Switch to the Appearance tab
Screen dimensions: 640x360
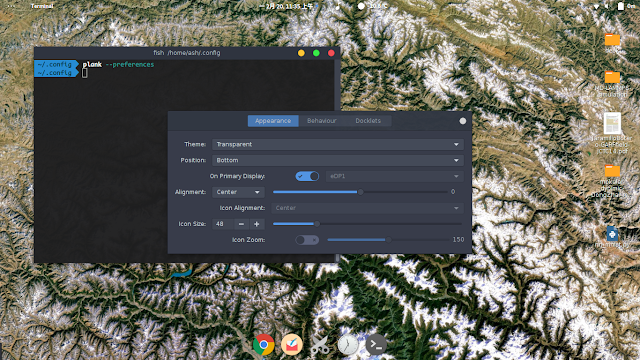coord(273,121)
